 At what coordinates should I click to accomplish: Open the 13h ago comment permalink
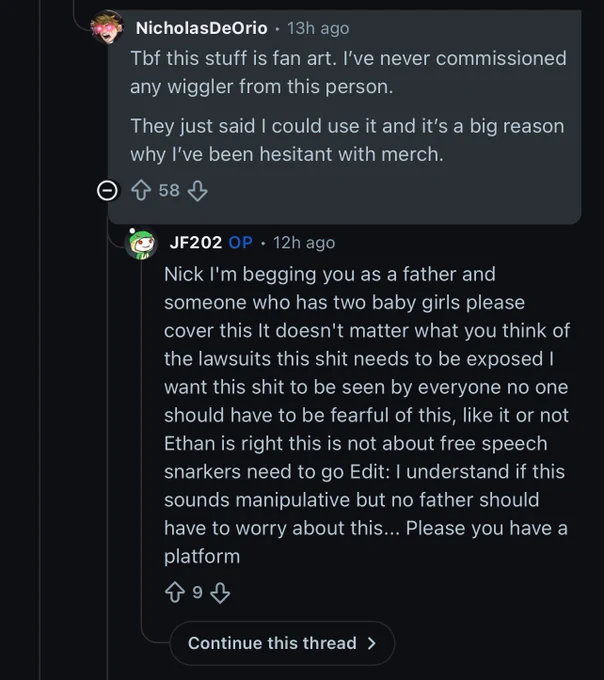point(318,29)
